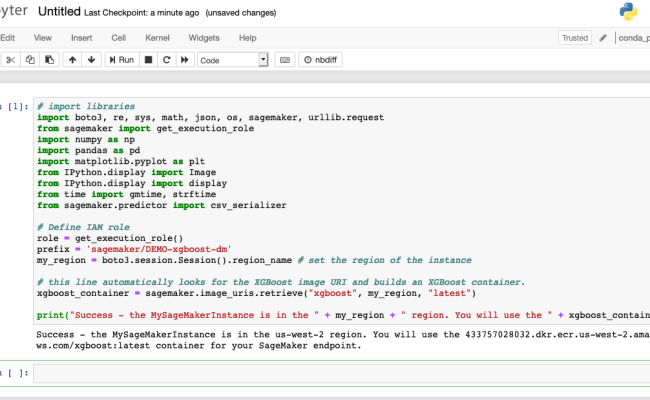This screenshot has height=400, width=650.
Task: Click the Trusted notebook indicator
Action: (x=575, y=38)
